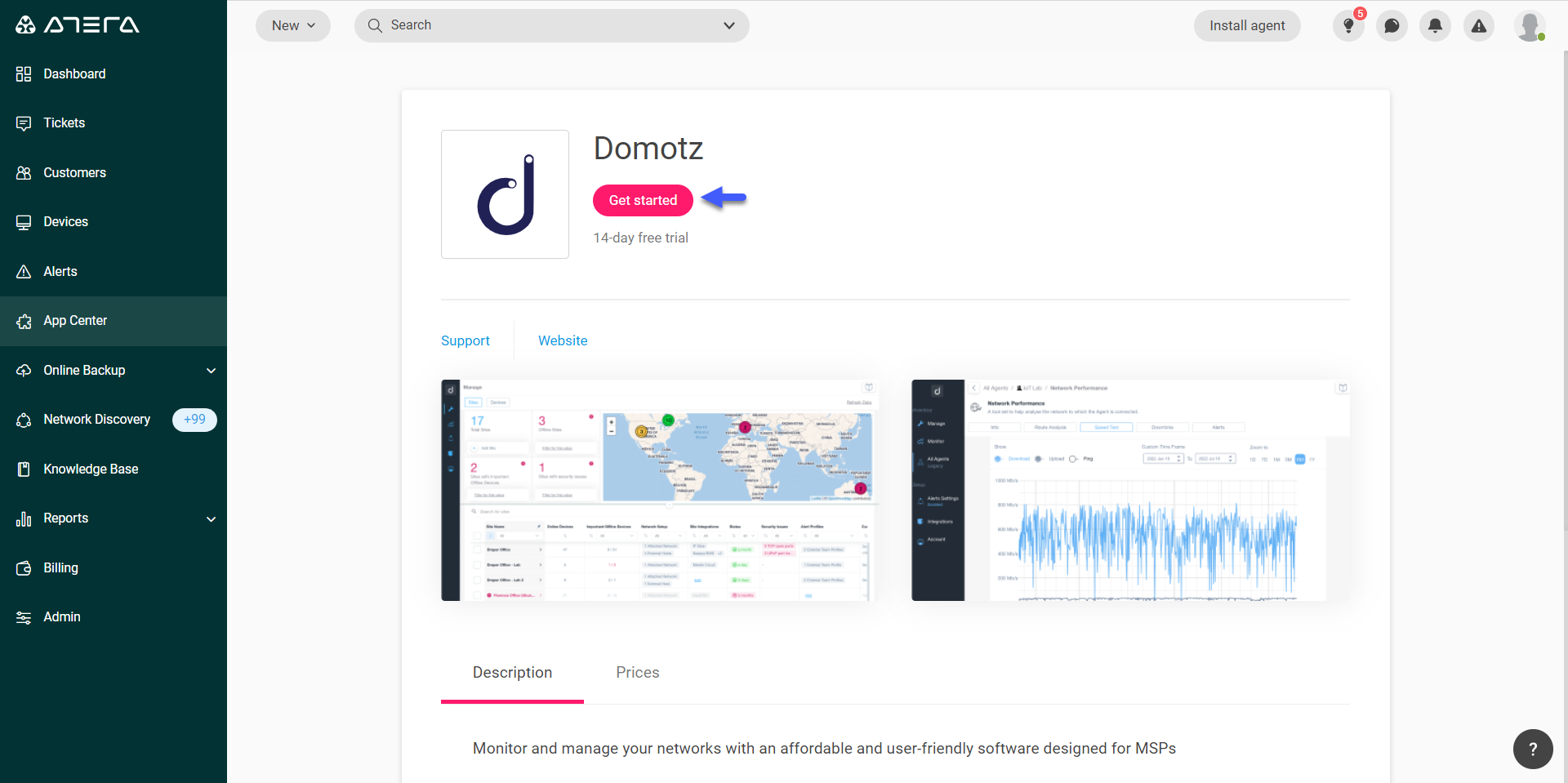Open the Support link
This screenshot has width=1568, height=783.
[465, 341]
